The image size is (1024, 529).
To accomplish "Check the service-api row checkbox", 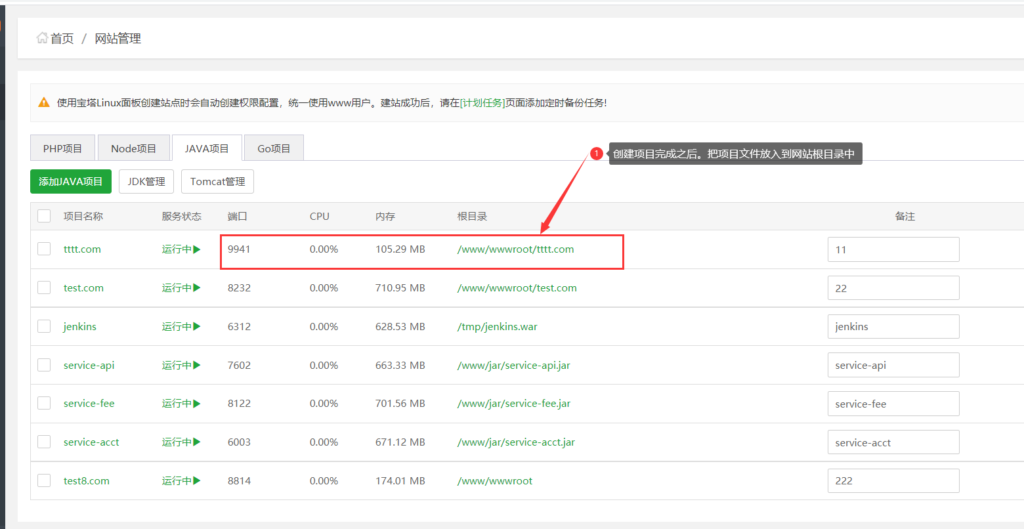I will 44,364.
